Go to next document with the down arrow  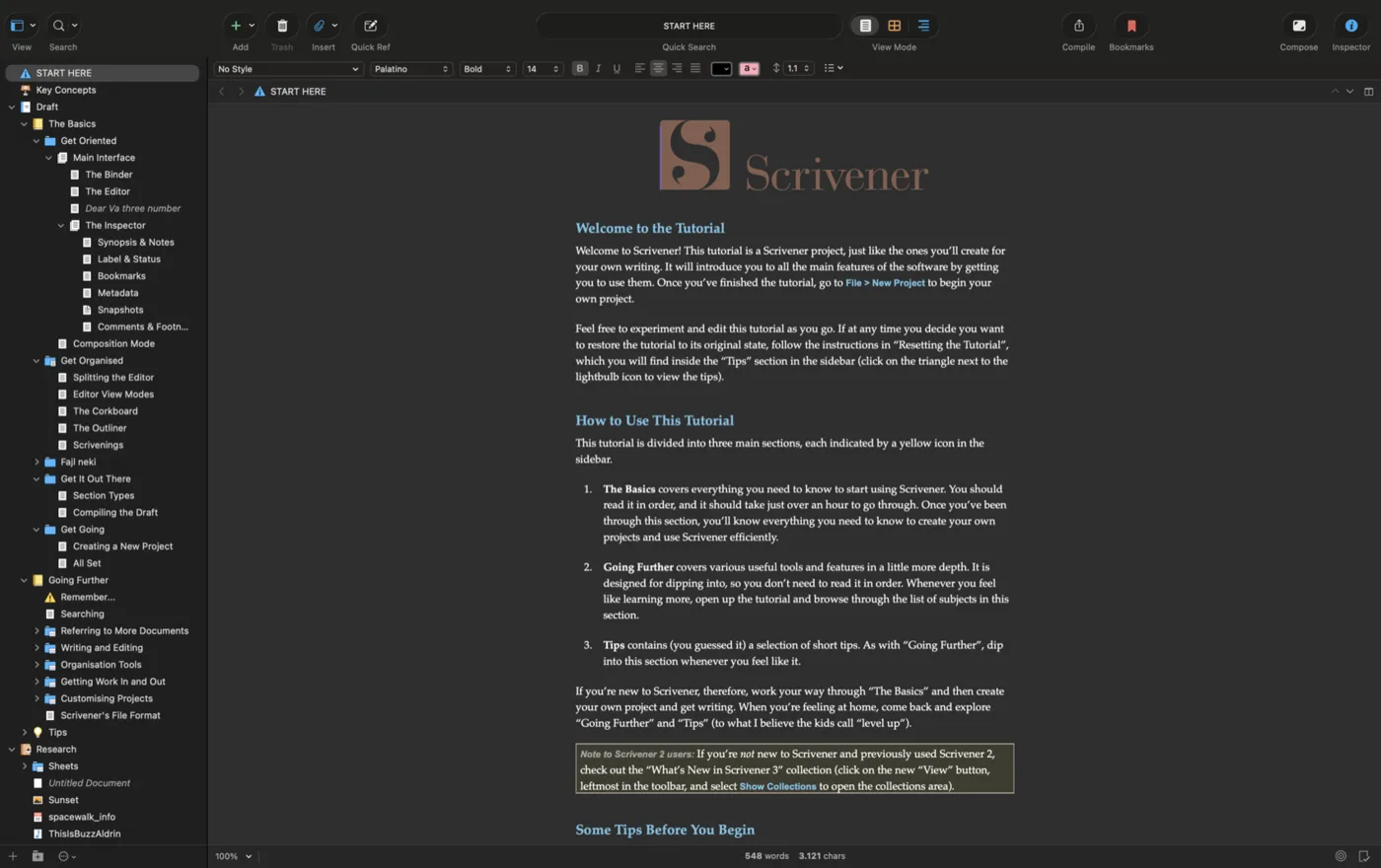coord(1349,92)
